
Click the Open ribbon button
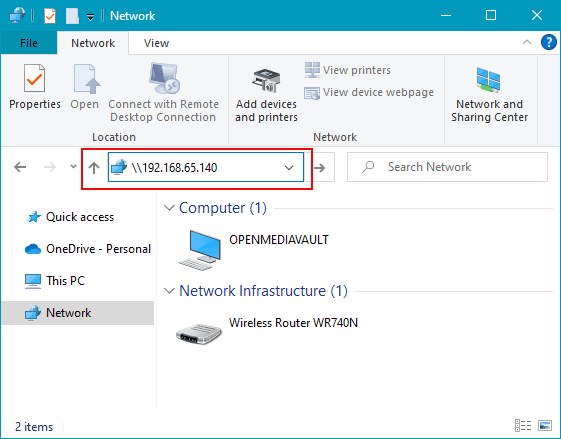(85, 87)
